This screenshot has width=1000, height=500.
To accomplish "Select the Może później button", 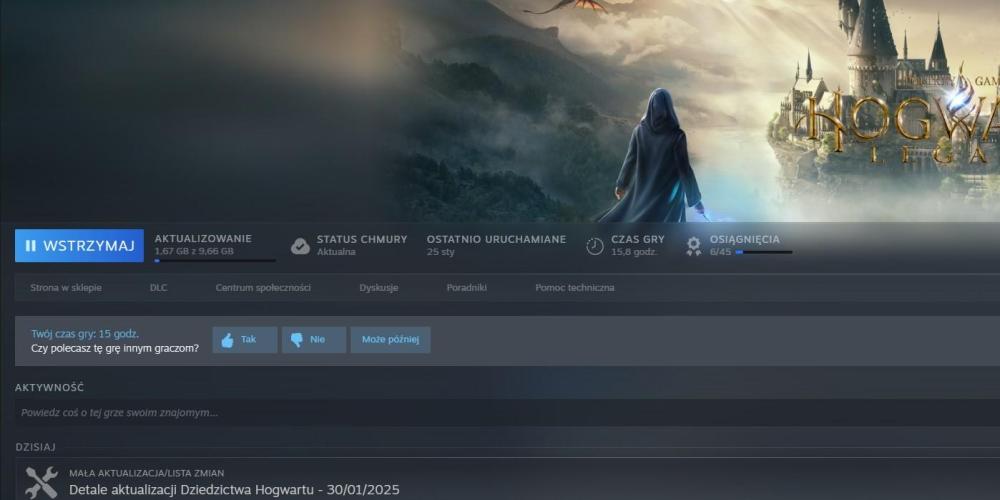I will 390,340.
